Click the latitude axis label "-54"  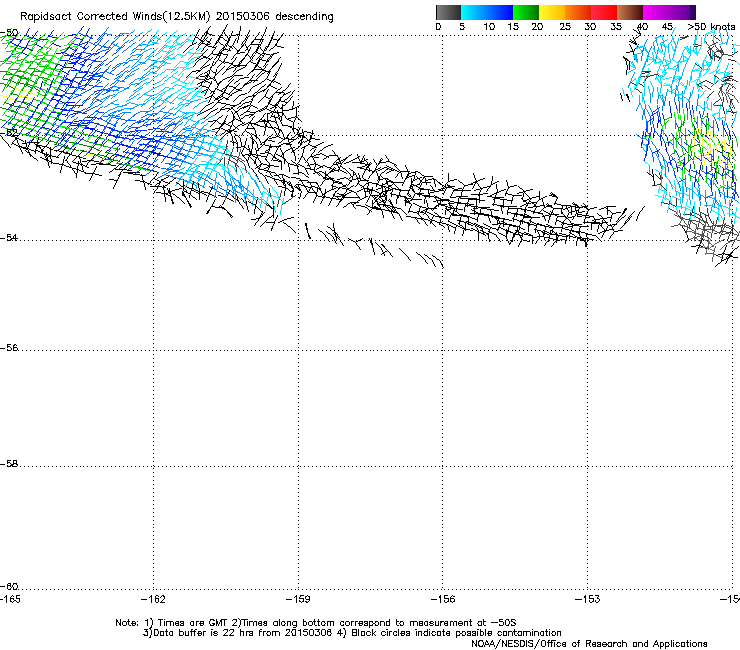[9, 237]
